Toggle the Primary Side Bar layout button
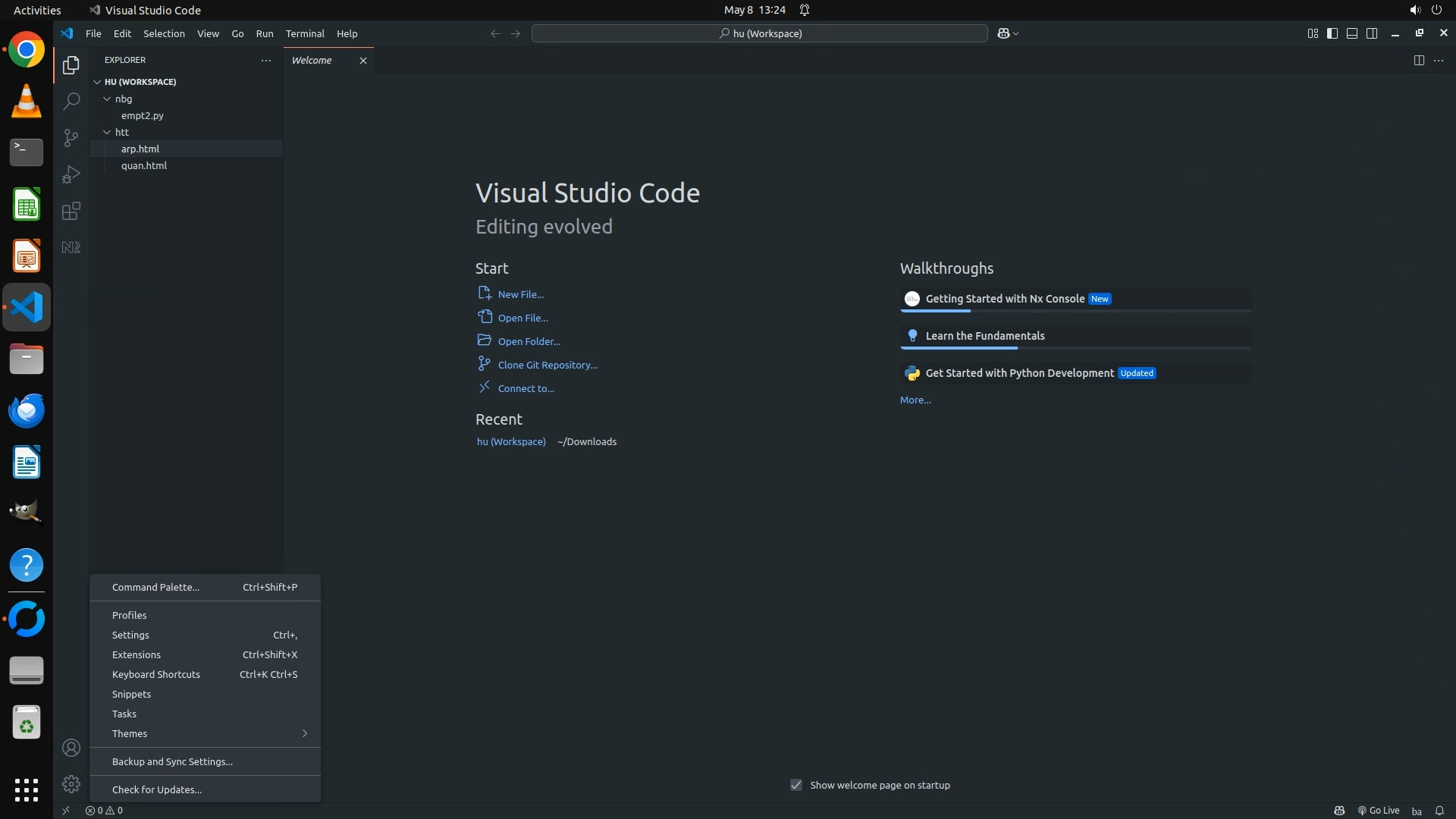This screenshot has height=819, width=1456. [x=1332, y=33]
